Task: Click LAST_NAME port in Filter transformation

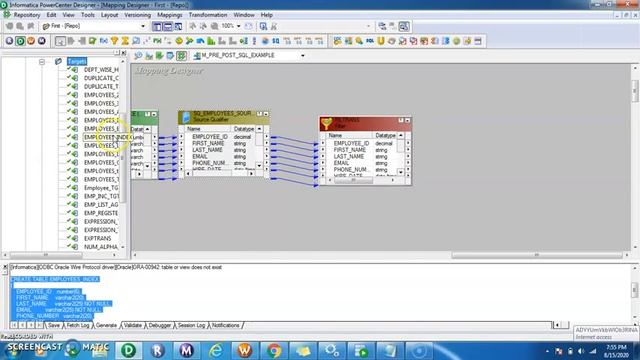Action: pos(349,156)
